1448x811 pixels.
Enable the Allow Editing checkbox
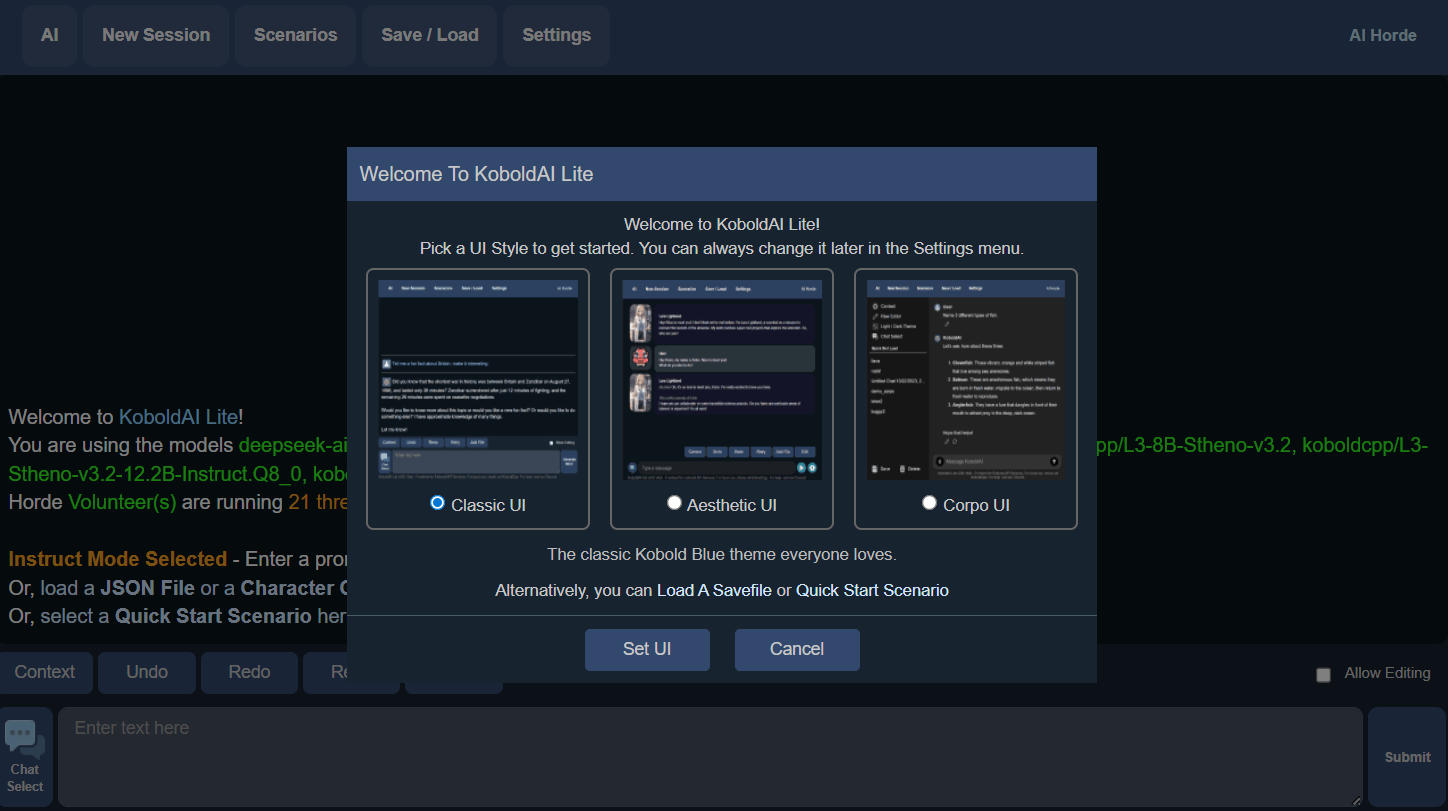(1323, 674)
